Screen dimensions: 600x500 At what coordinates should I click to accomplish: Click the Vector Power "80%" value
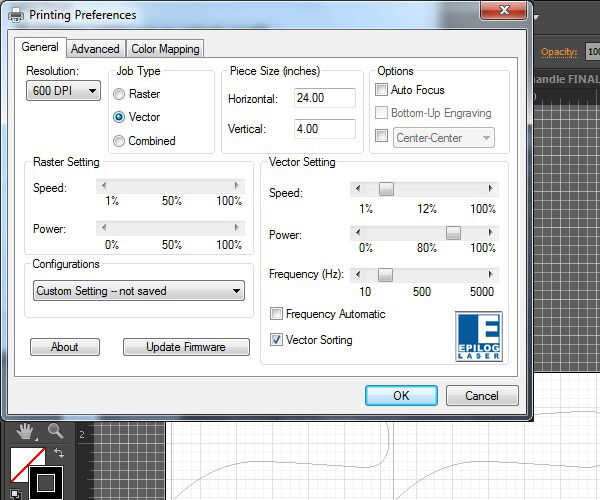(x=427, y=248)
